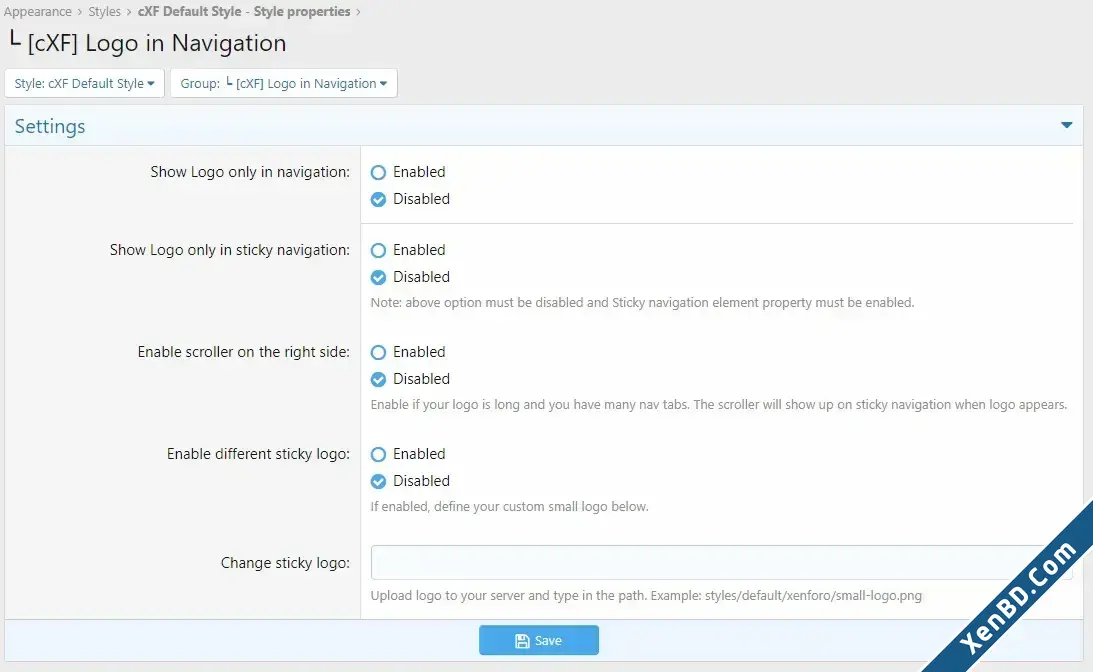Viewport: 1093px width, 672px height.
Task: Select Disabled for Show Logo only in navigation
Action: 379,199
